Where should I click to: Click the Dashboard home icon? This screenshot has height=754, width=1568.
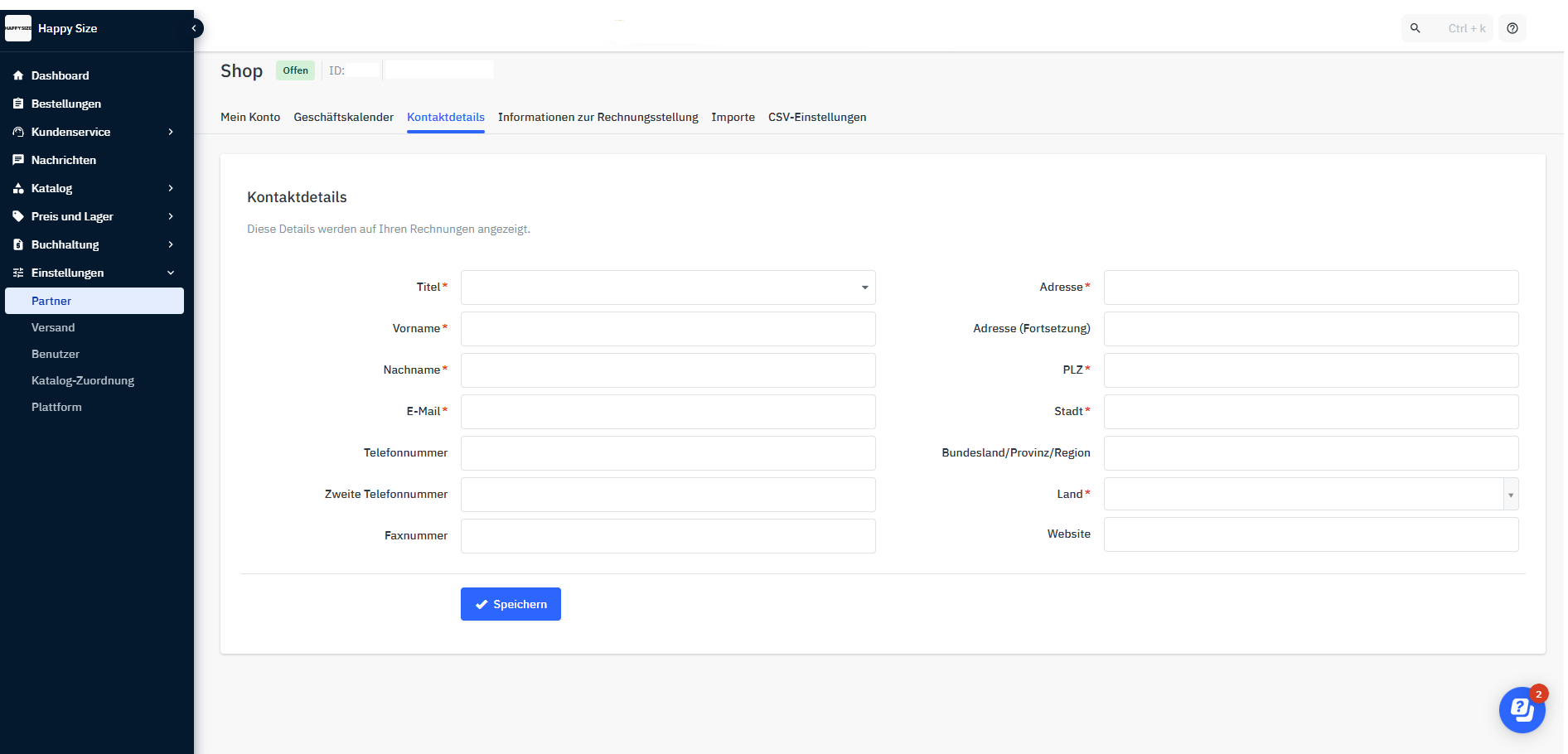pos(18,75)
